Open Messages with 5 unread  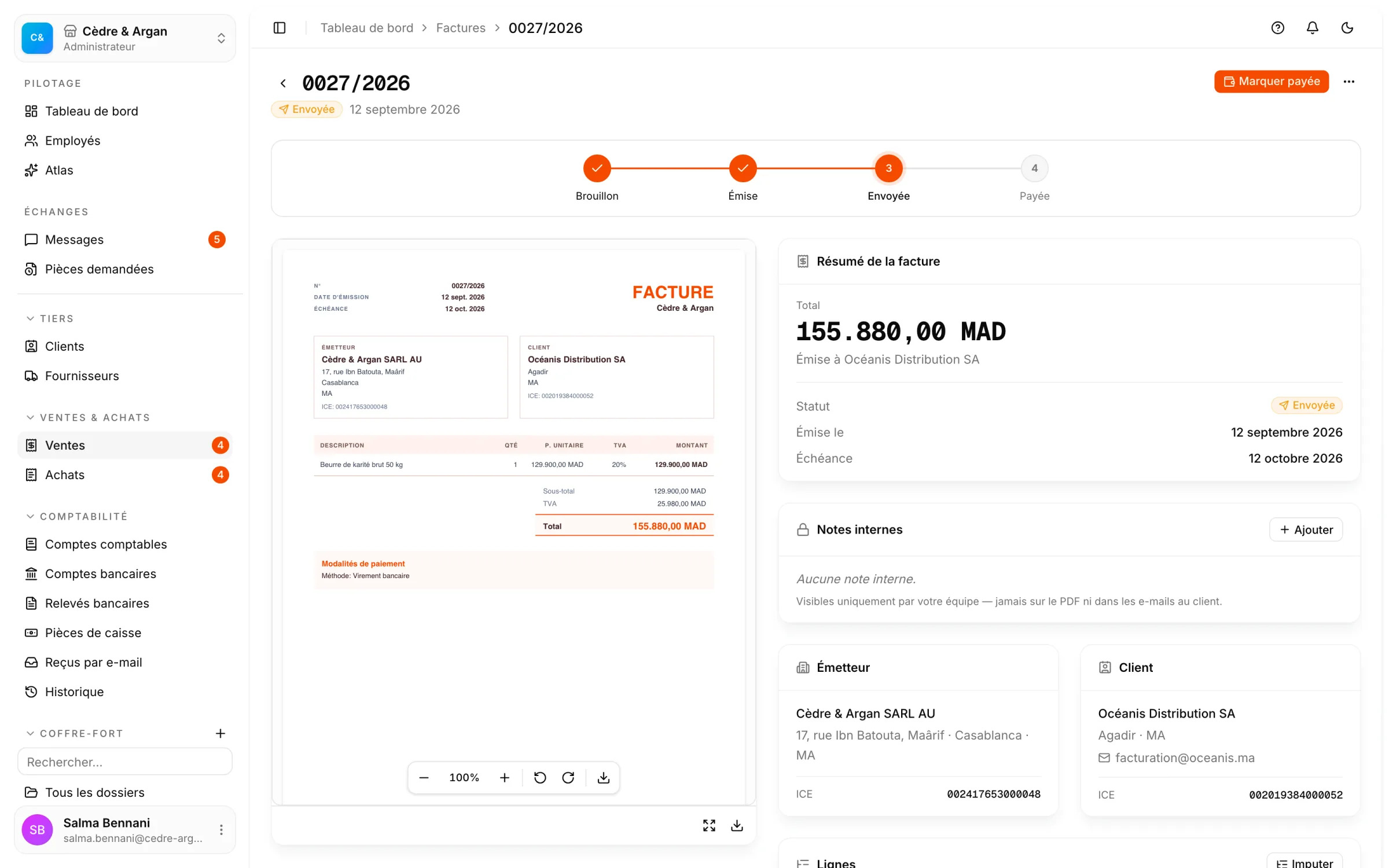(124, 240)
